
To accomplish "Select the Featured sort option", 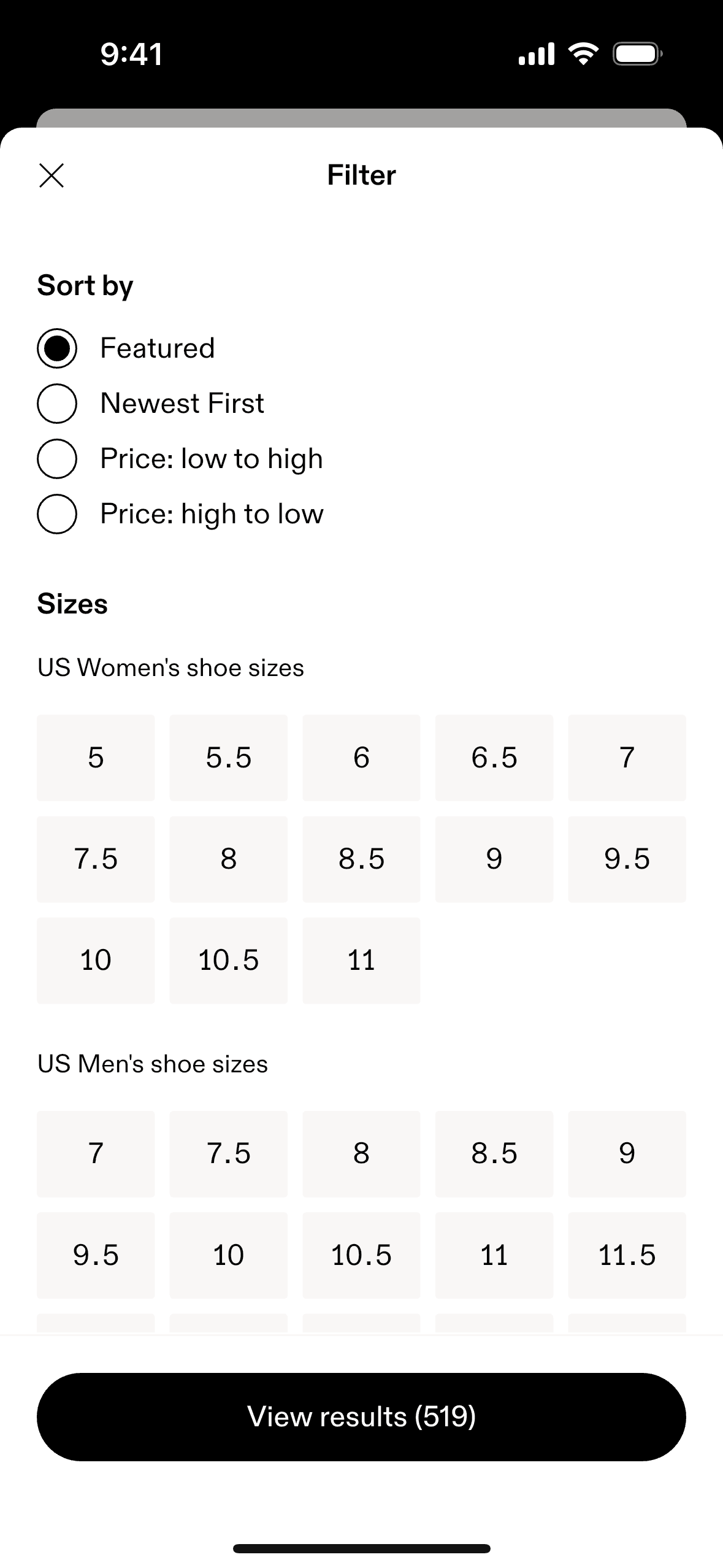I will tap(57, 348).
